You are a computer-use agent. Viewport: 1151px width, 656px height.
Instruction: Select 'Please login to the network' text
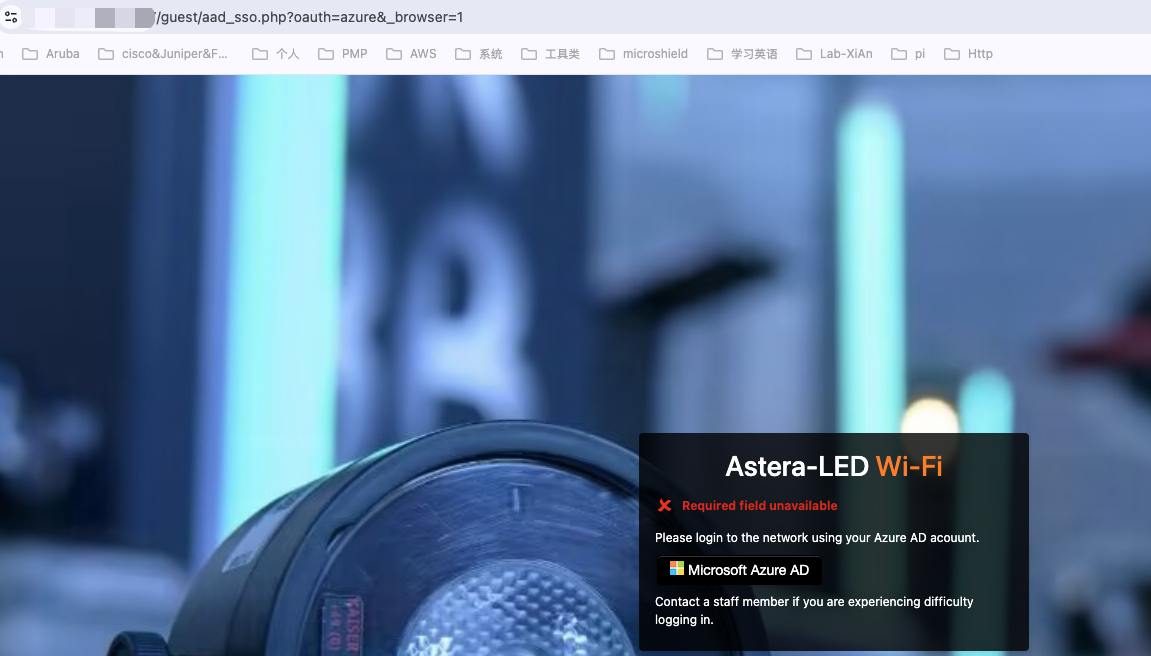pos(817,538)
